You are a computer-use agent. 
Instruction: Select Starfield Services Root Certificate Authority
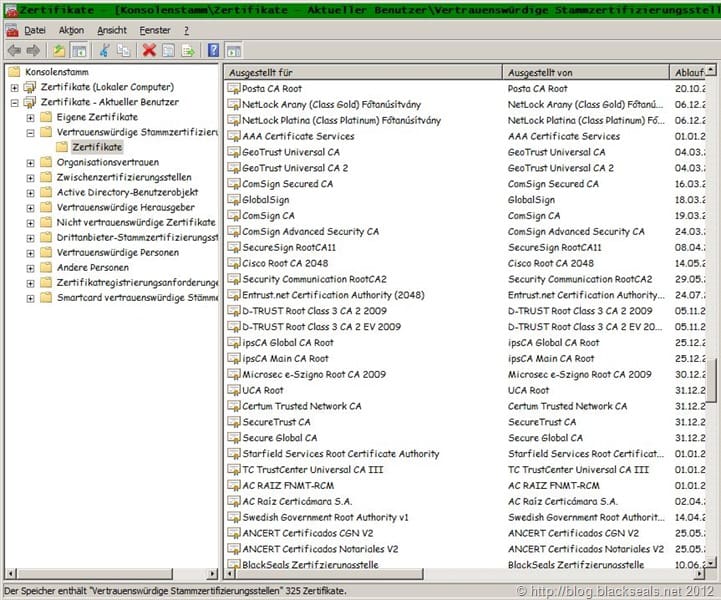pos(341,454)
